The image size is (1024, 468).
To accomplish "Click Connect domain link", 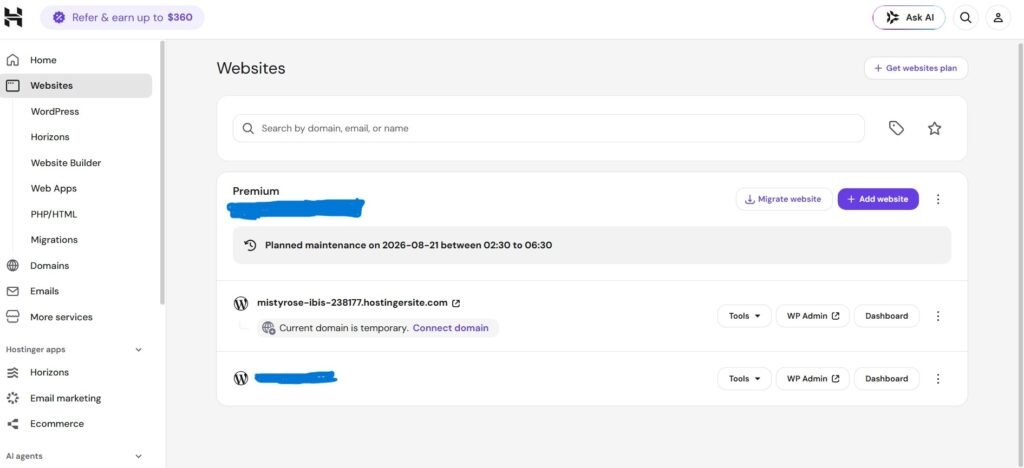I will 451,328.
